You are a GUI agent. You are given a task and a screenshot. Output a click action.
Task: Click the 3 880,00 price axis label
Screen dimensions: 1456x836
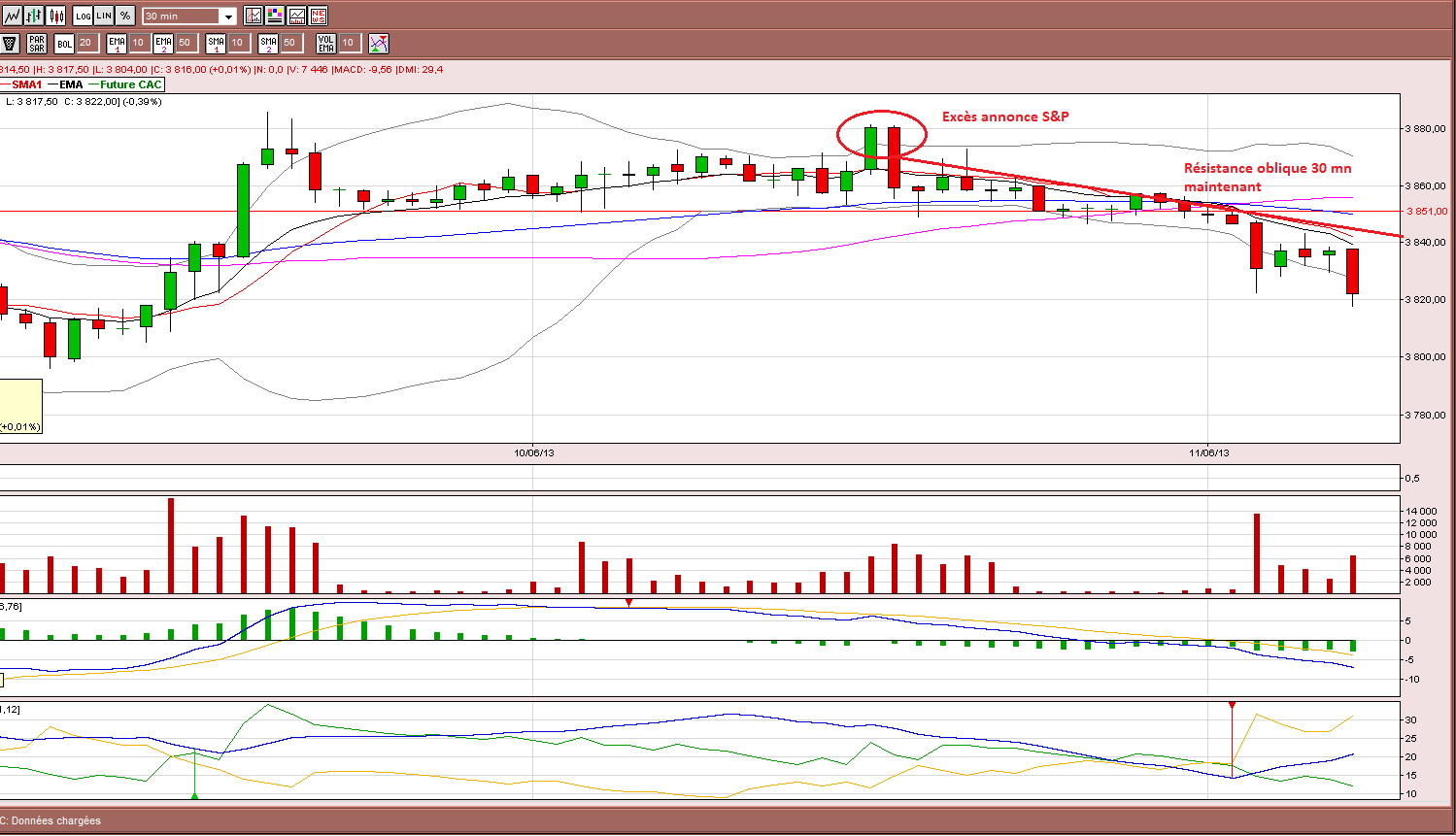coord(1426,128)
